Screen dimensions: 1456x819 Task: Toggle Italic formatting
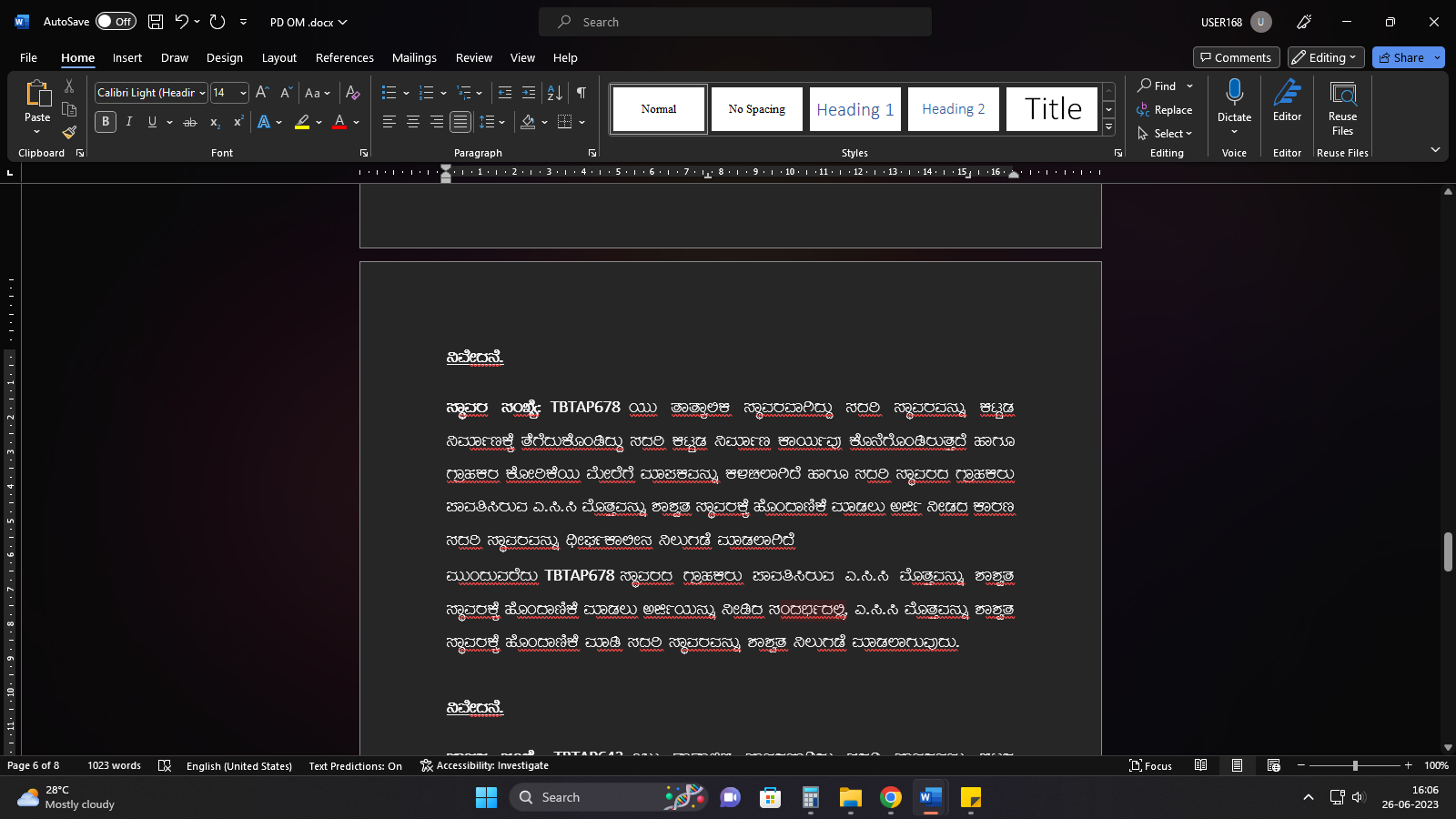pos(129,122)
